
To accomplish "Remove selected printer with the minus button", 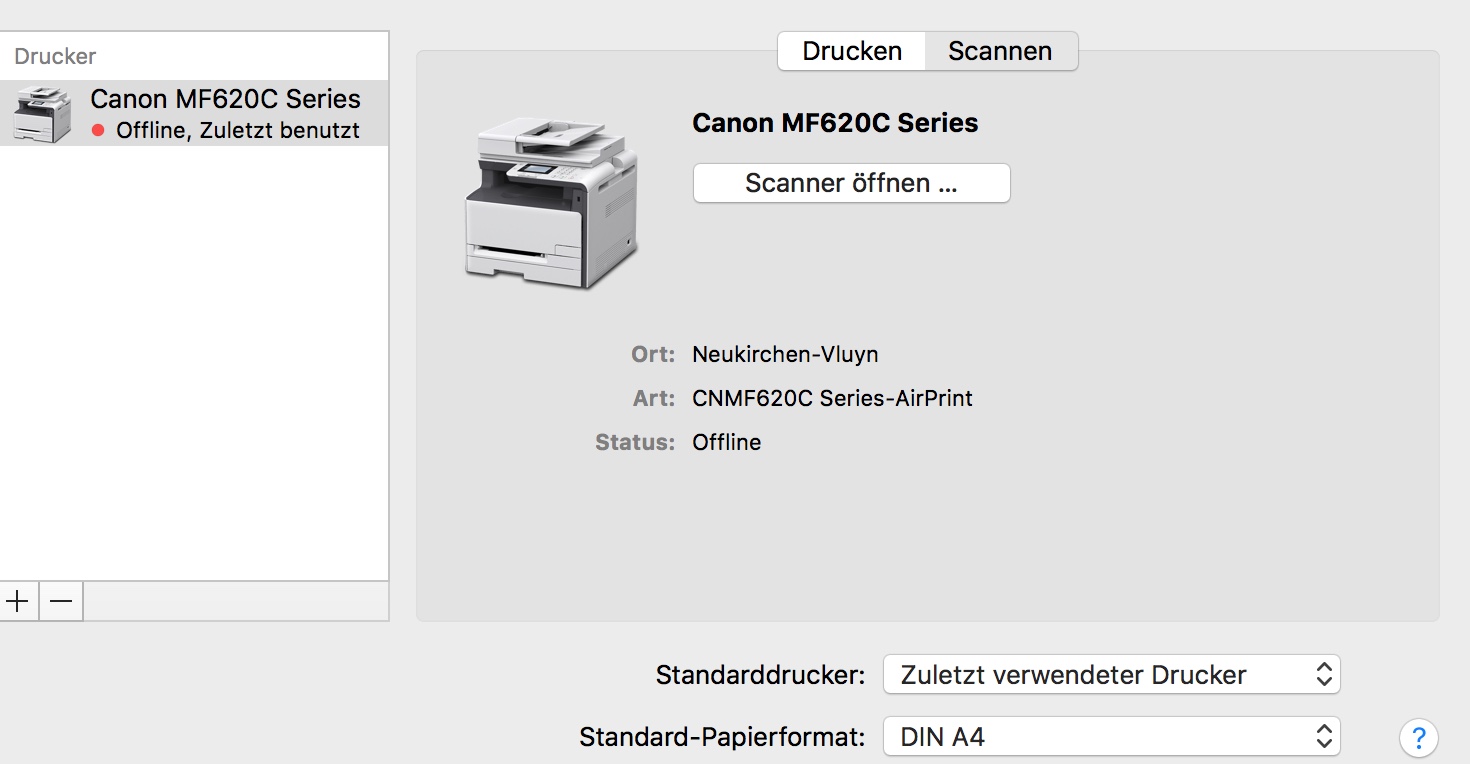I will click(61, 601).
